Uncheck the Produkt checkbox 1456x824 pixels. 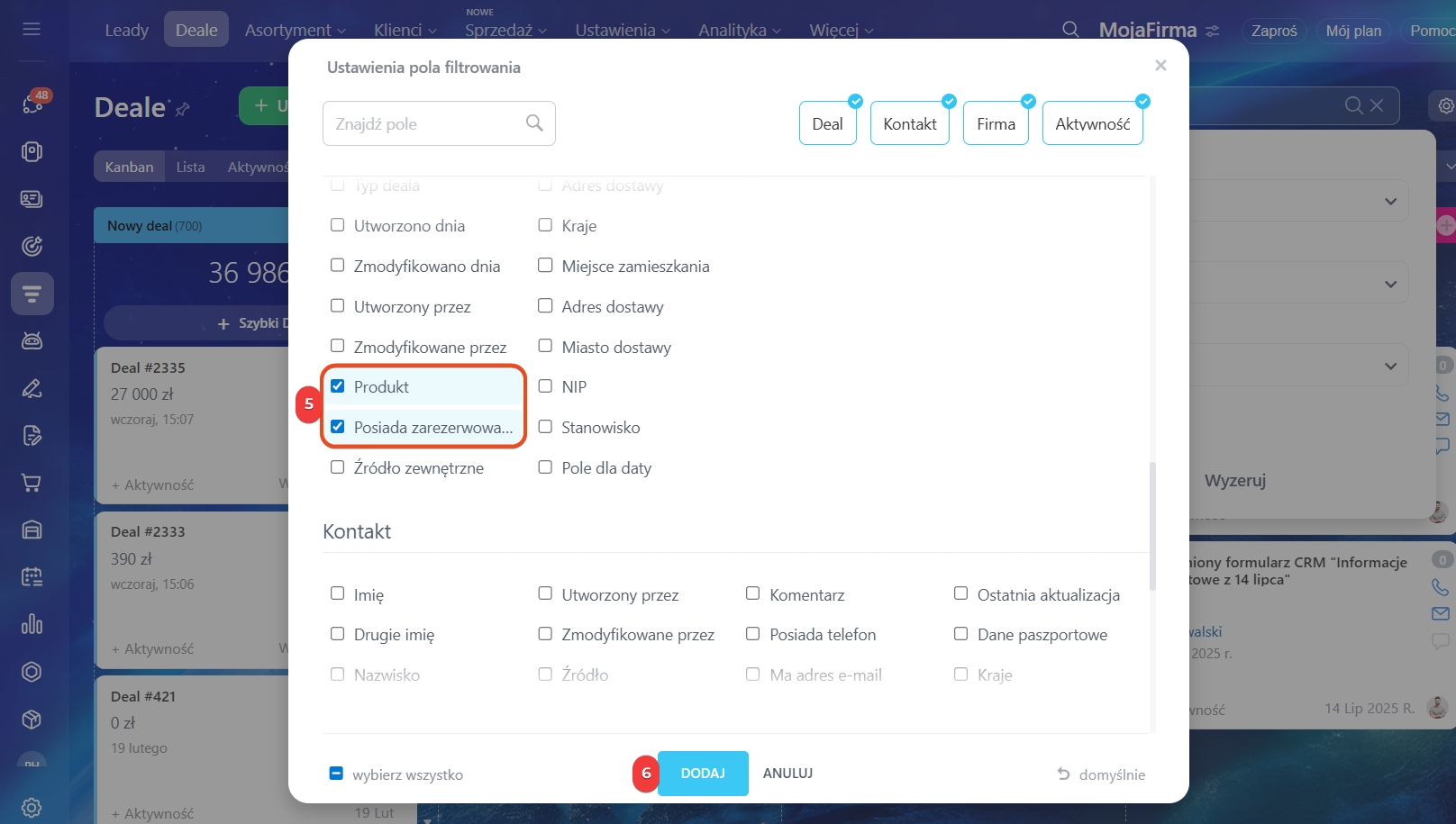click(338, 386)
